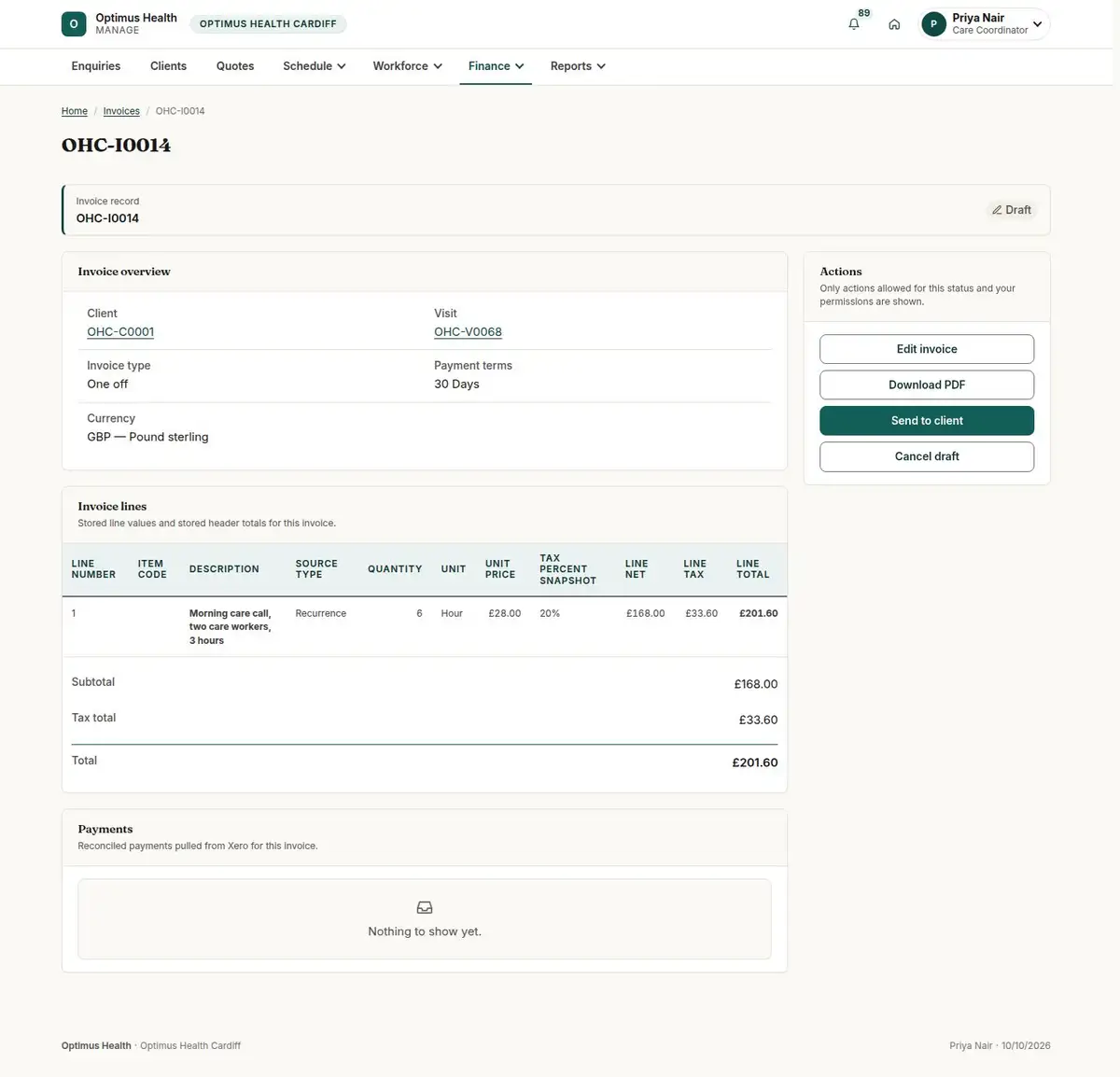The image size is (1120, 1077).
Task: Click the Optimus Health logo icon
Action: click(x=74, y=24)
